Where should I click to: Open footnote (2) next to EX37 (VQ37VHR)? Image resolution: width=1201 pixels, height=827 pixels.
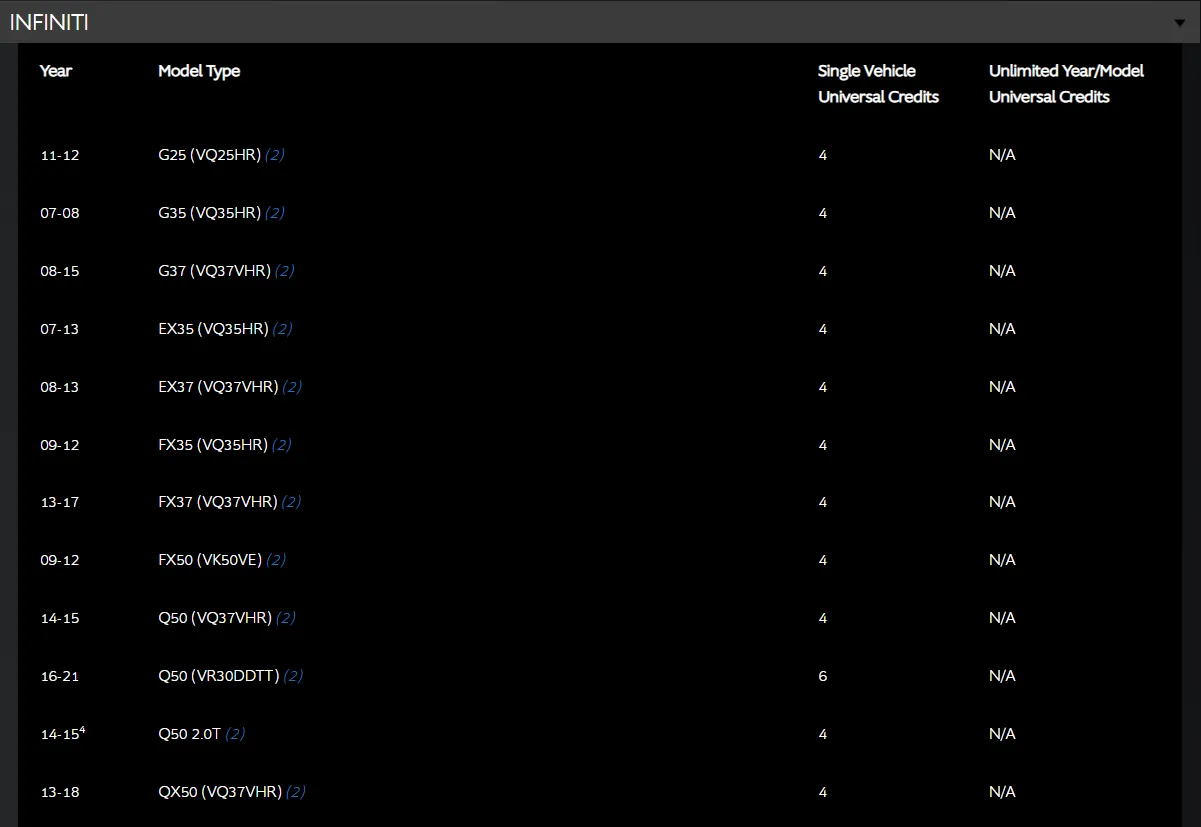[x=292, y=387]
